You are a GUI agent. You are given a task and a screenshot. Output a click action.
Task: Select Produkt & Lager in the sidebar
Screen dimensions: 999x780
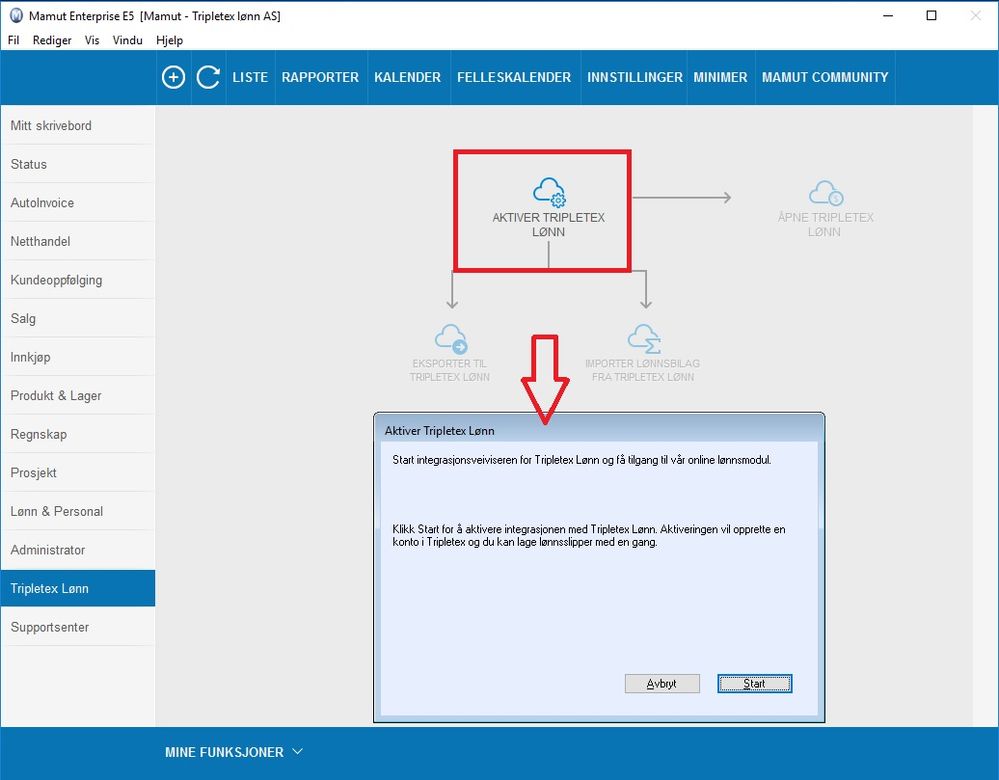[78, 395]
